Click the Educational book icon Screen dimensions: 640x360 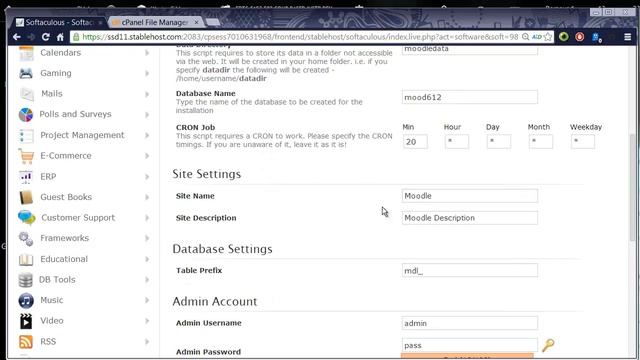click(x=26, y=259)
